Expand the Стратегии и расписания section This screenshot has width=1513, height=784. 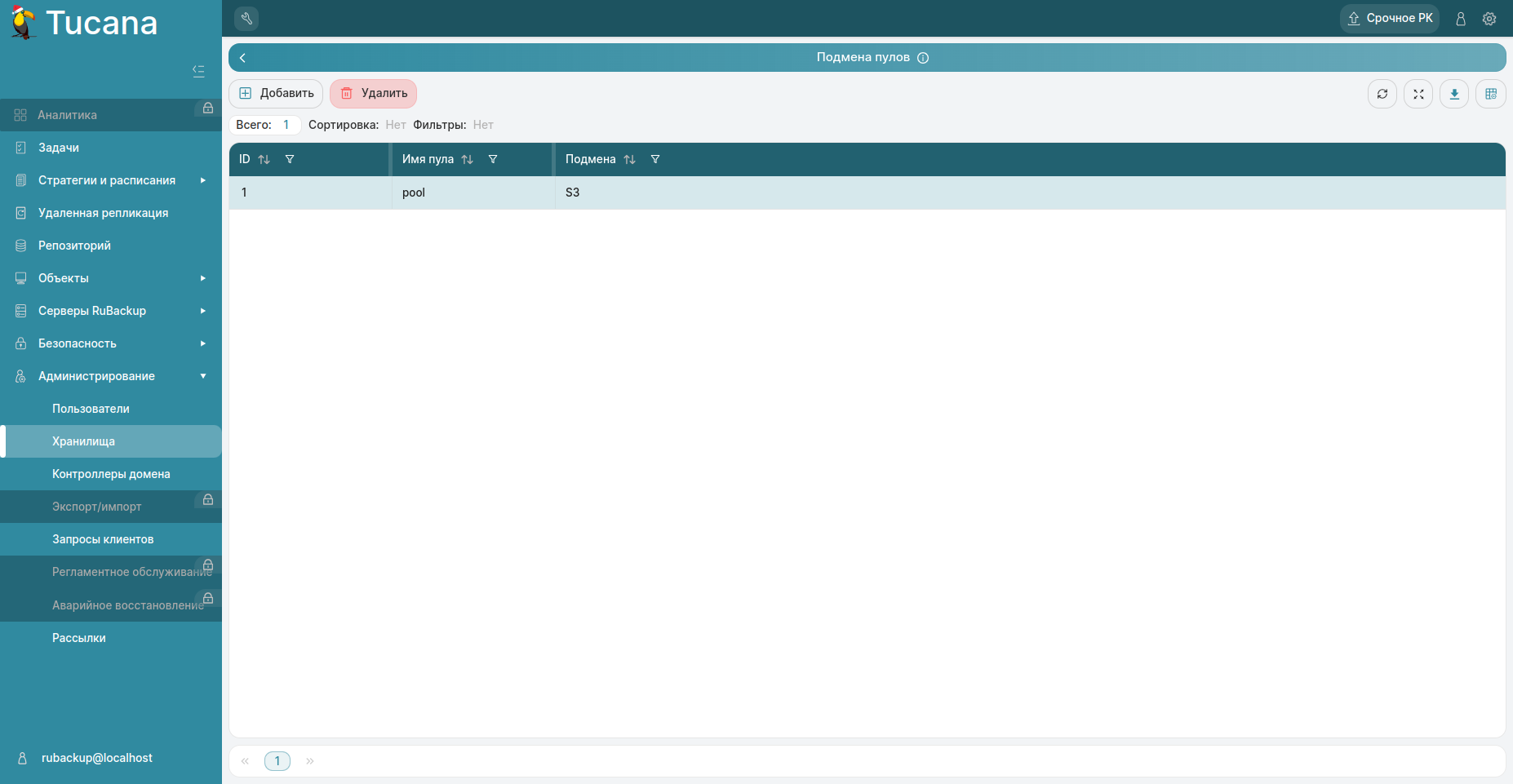click(x=106, y=179)
